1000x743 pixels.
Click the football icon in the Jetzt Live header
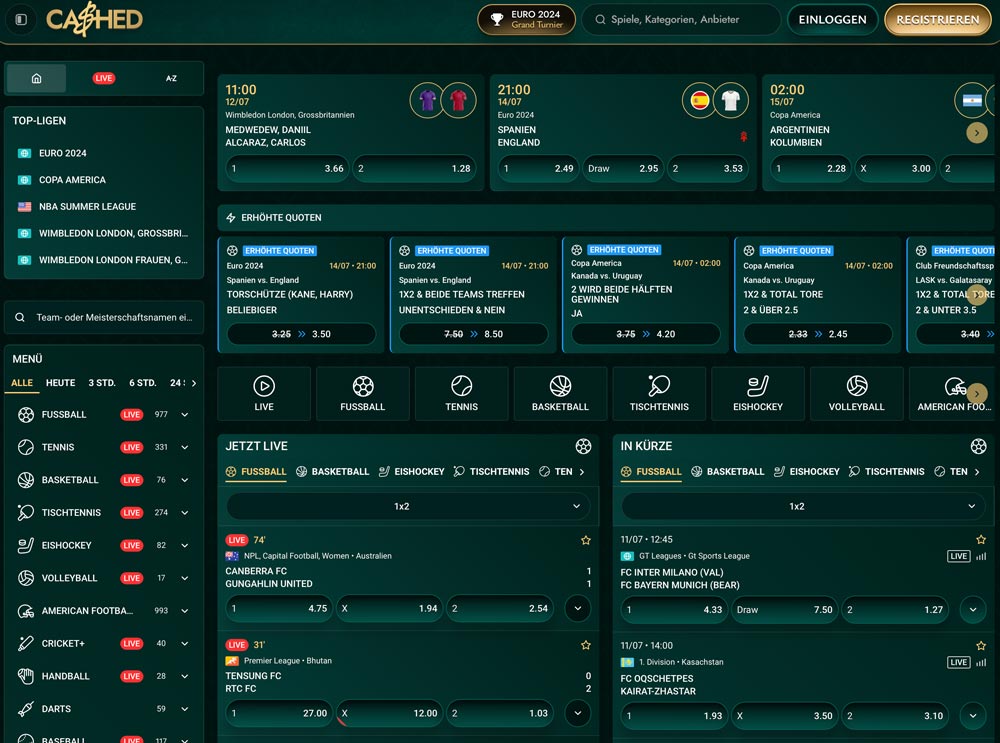(x=583, y=446)
